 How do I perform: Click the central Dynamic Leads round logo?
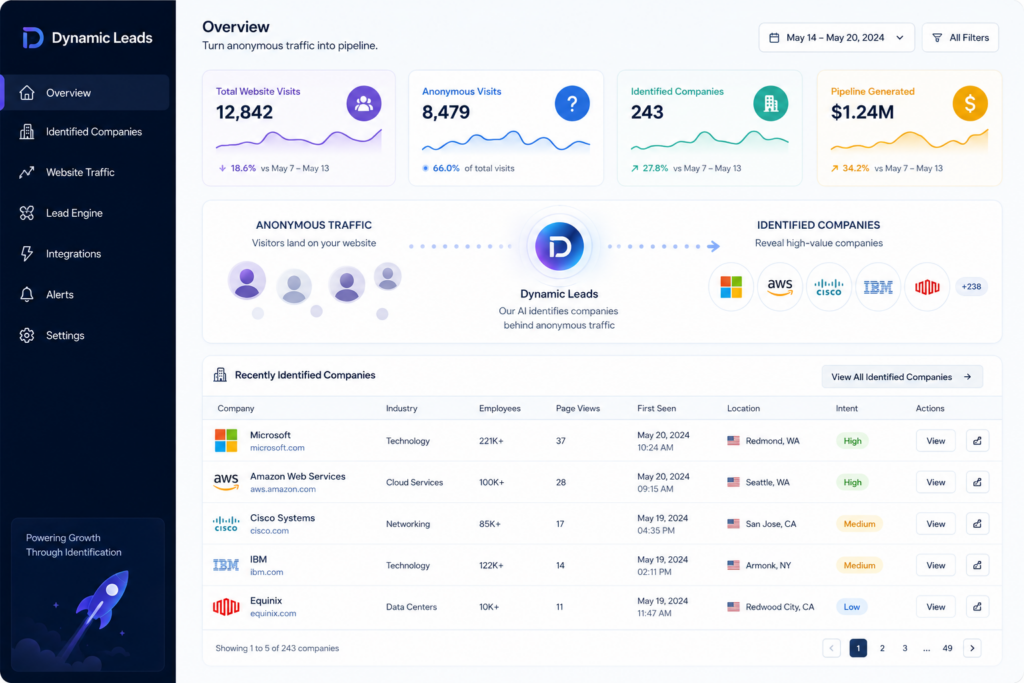(x=559, y=246)
